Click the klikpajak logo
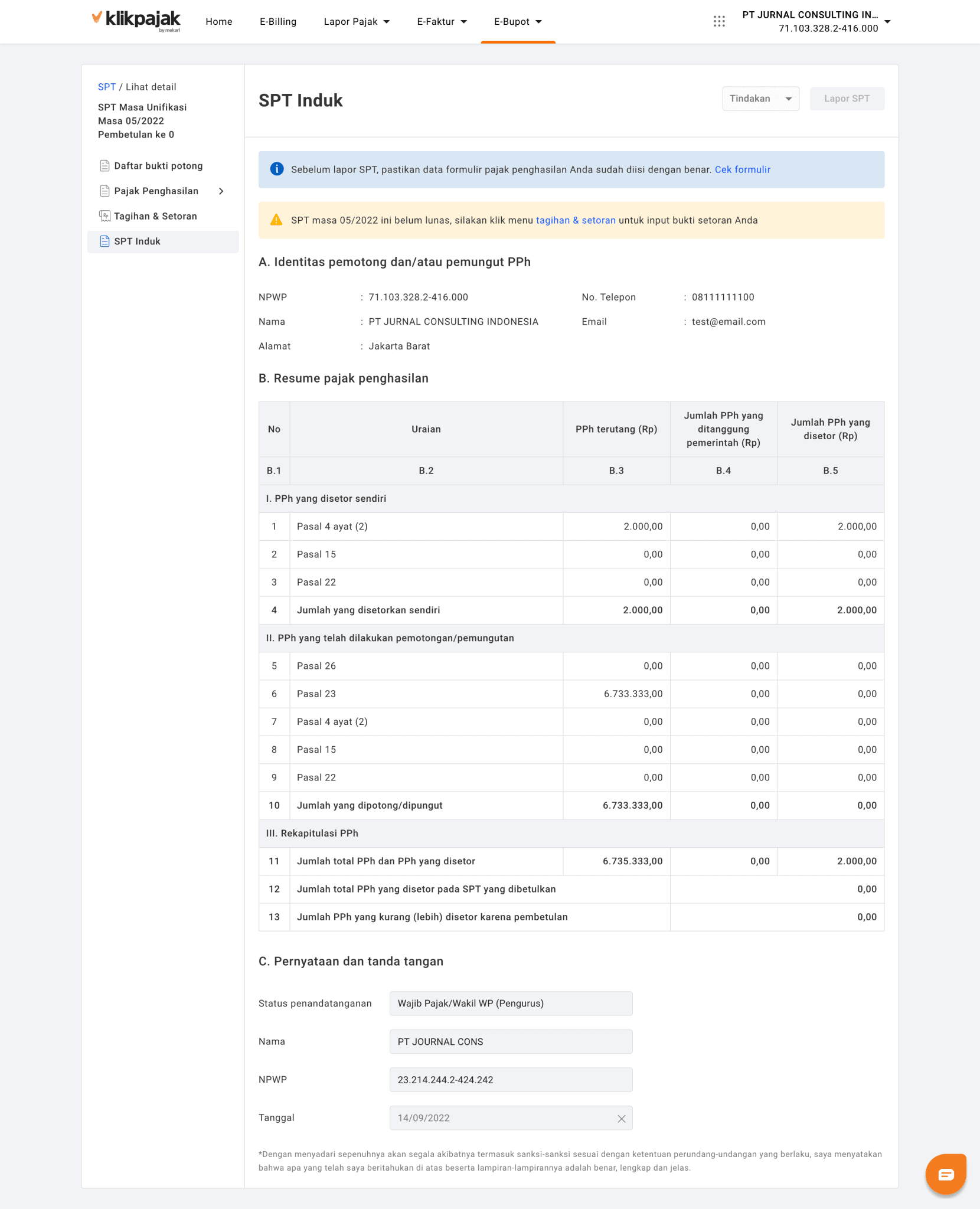Viewport: 980px width, 1209px height. coord(136,21)
